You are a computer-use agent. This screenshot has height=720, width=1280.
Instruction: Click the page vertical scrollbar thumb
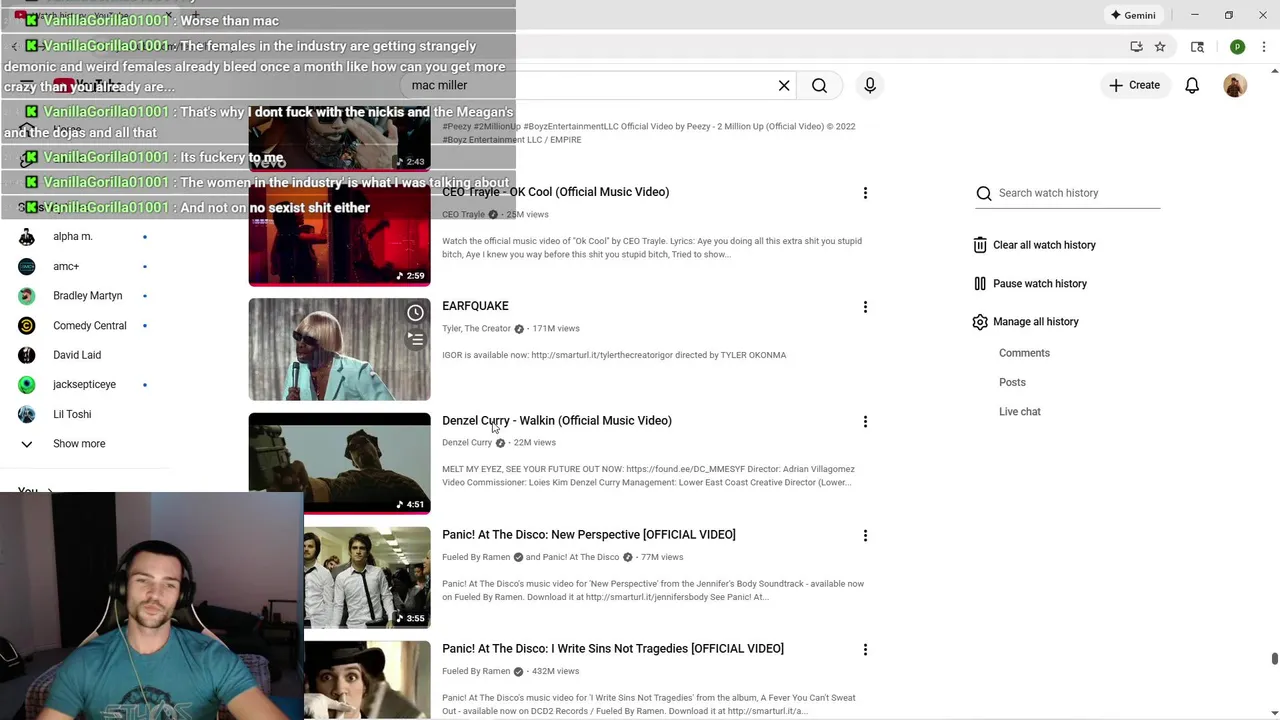coord(1274,658)
